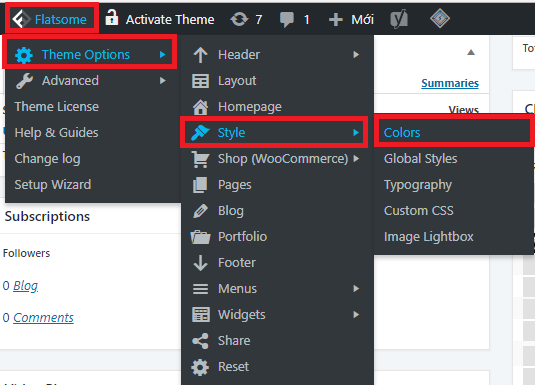Screen dimensions: 536x385
Task: Open the Change log entry
Action: (x=48, y=159)
